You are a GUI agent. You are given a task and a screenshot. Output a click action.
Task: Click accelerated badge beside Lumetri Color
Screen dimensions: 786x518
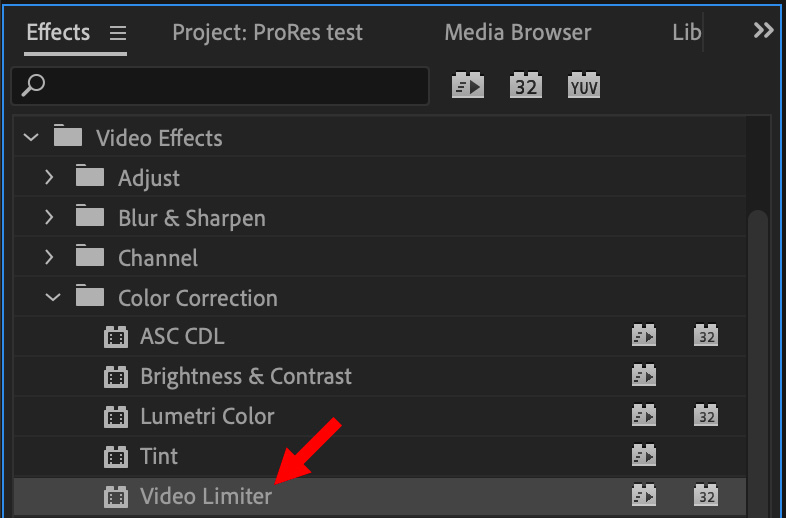pos(644,416)
